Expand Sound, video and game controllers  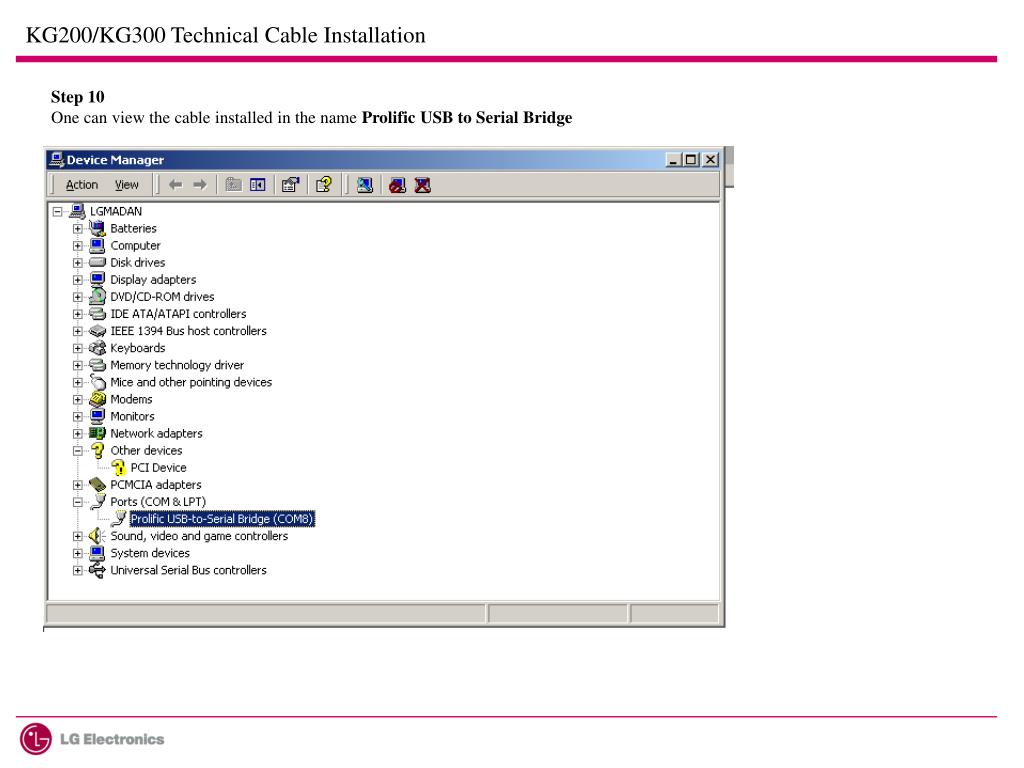pos(78,536)
